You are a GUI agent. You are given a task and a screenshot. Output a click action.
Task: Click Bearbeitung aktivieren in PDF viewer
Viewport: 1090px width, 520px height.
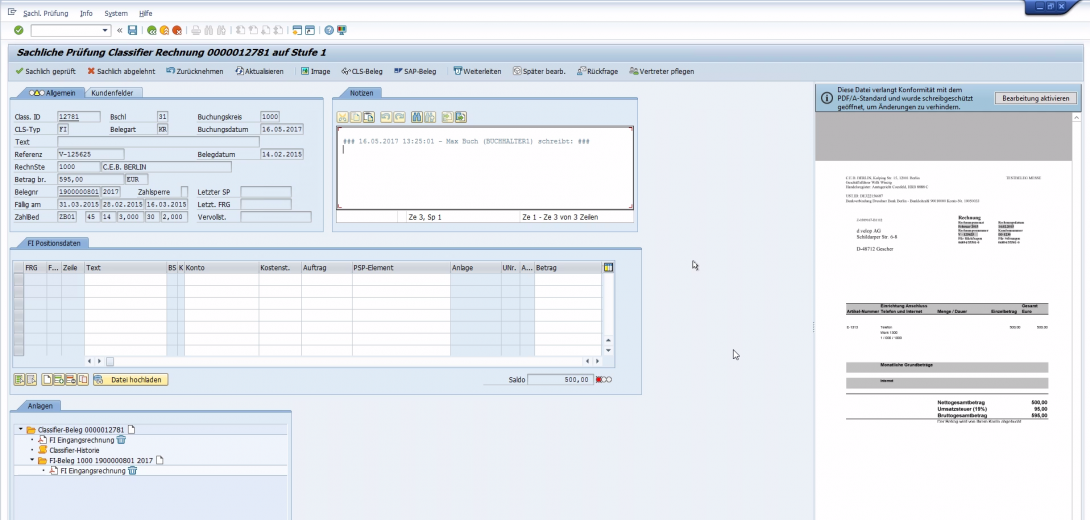[x=1035, y=99]
